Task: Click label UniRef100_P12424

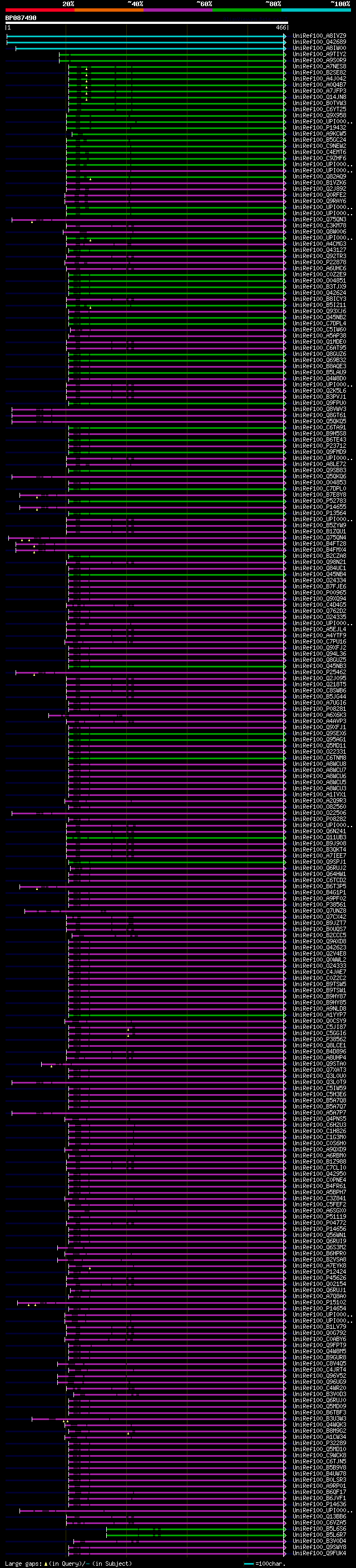Action: [319, 1272]
